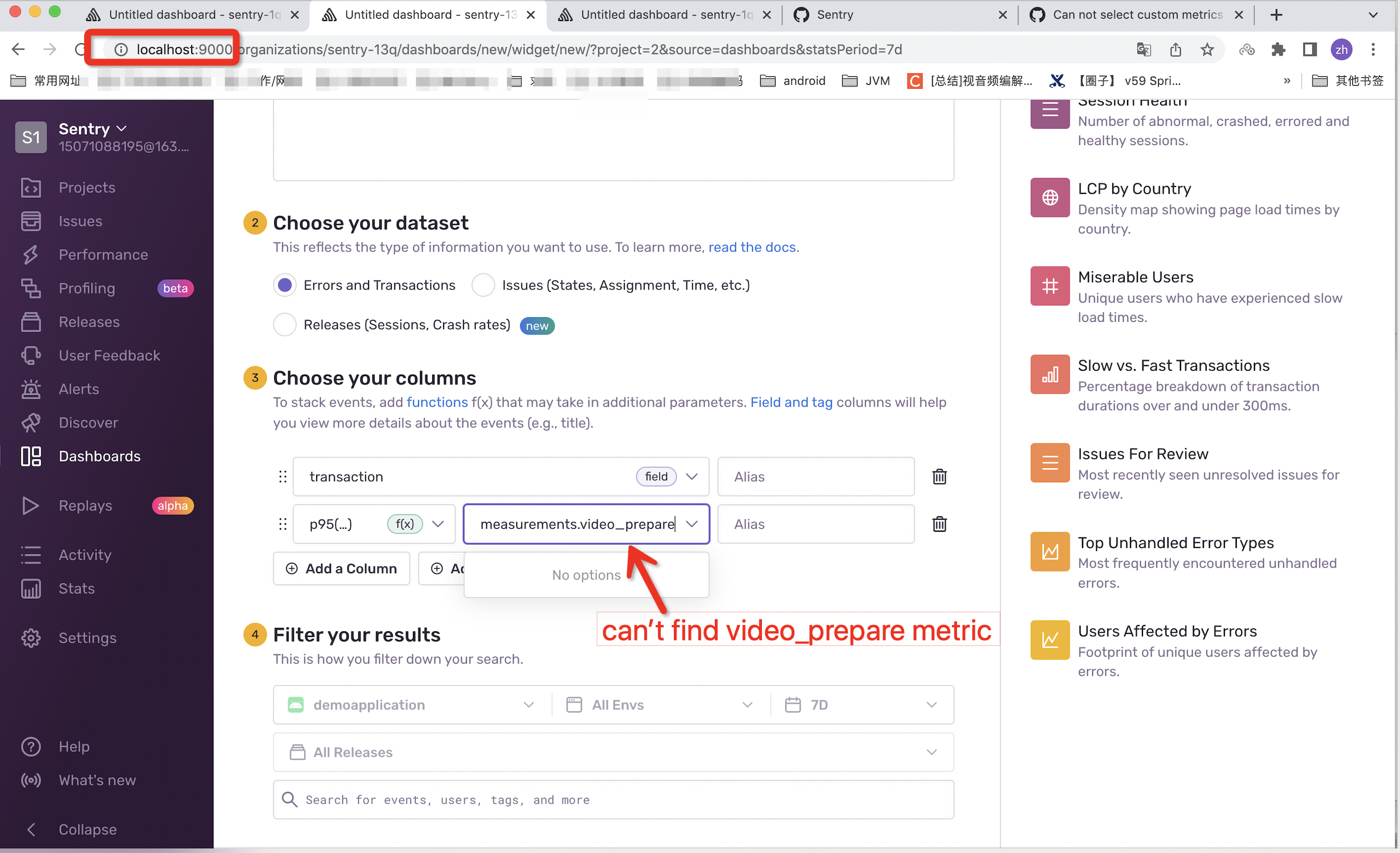The width and height of the screenshot is (1400, 853).
Task: Choose the Releases (Sessions, Crash rates) dataset
Action: [x=284, y=324]
